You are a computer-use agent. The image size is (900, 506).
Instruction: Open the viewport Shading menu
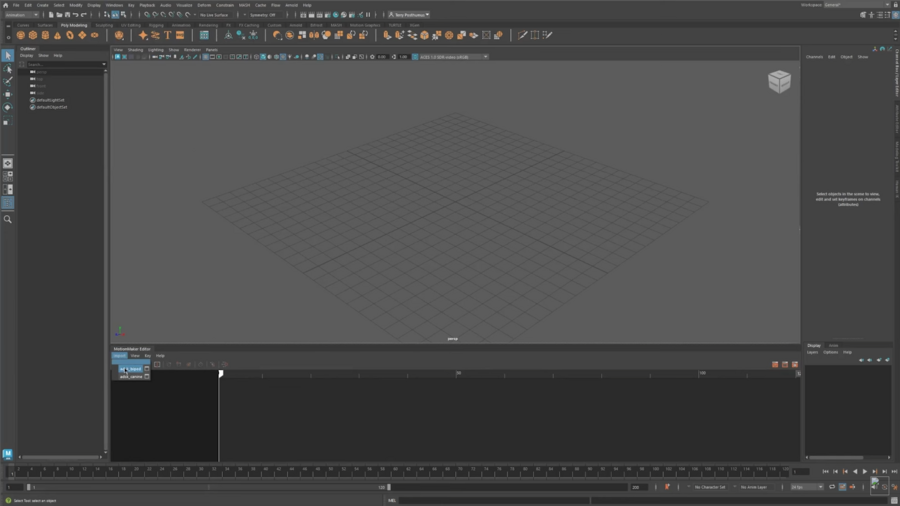point(135,49)
